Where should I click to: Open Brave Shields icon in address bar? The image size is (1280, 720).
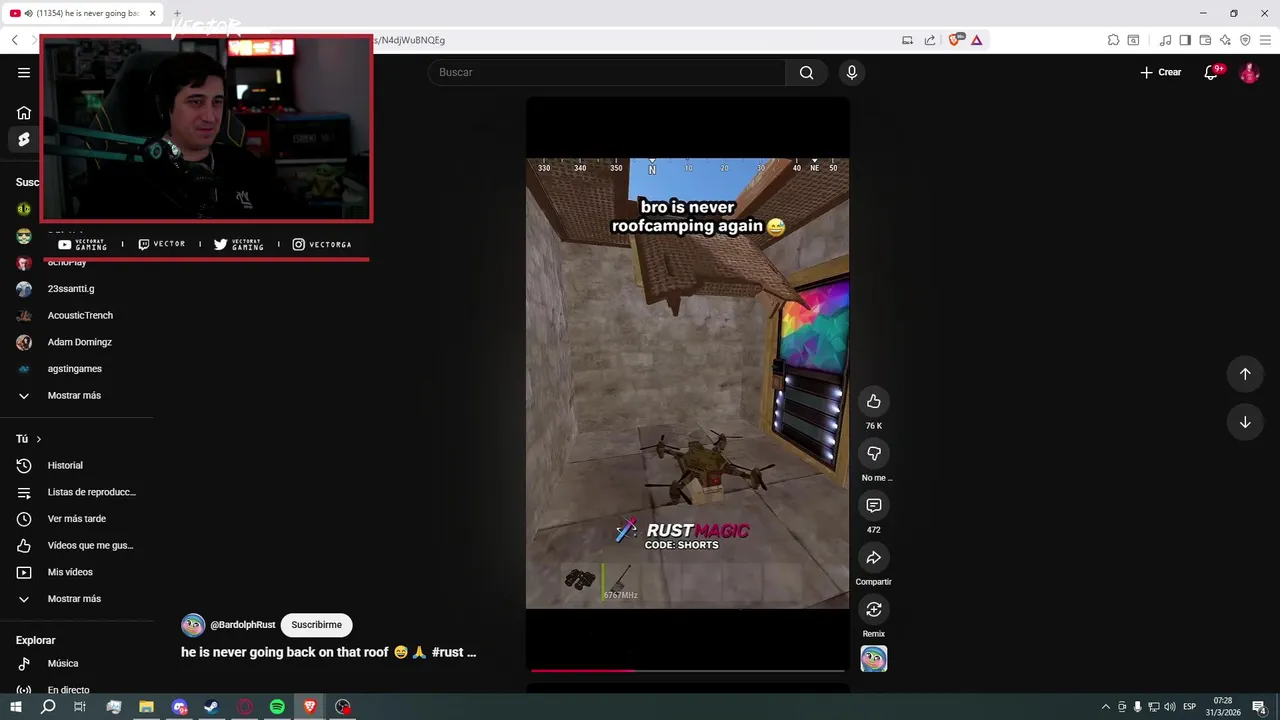click(955, 40)
